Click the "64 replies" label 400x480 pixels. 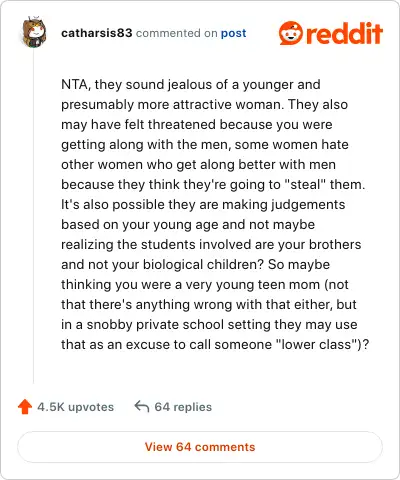[x=183, y=407]
